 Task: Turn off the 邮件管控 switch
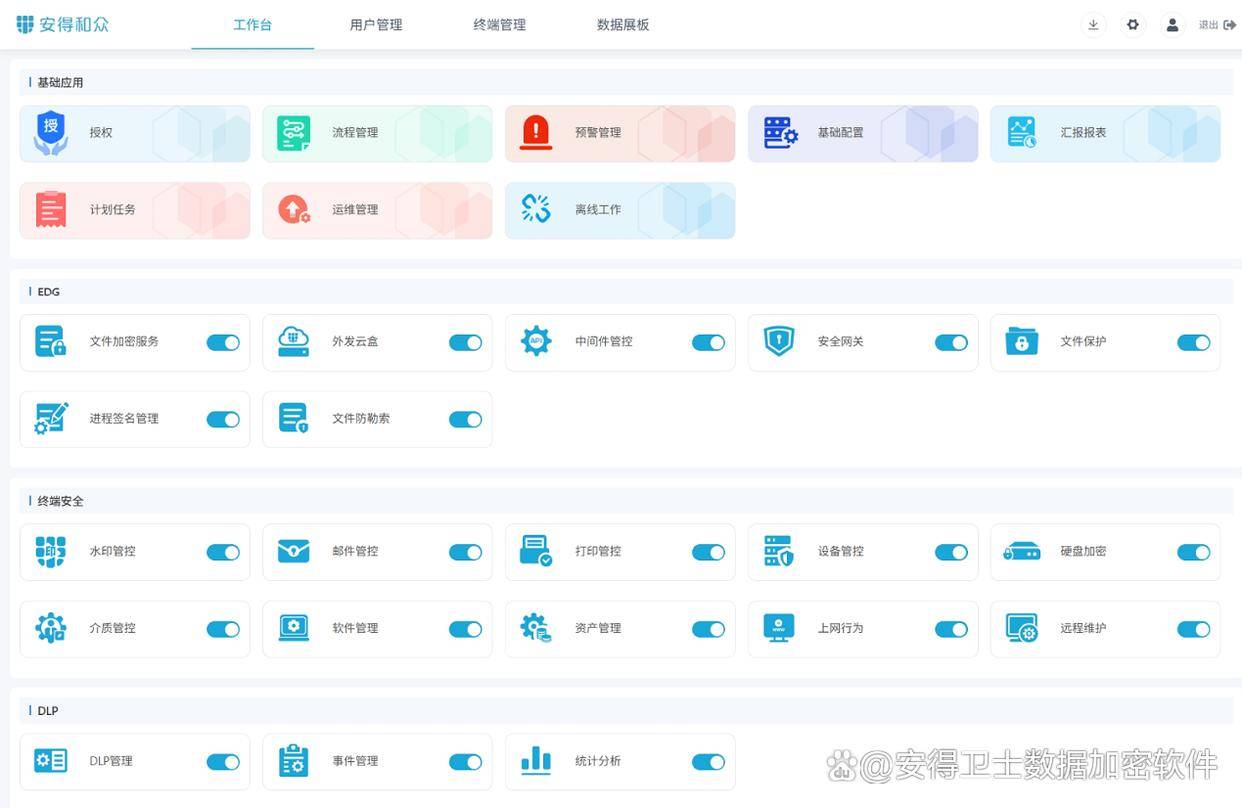(466, 553)
